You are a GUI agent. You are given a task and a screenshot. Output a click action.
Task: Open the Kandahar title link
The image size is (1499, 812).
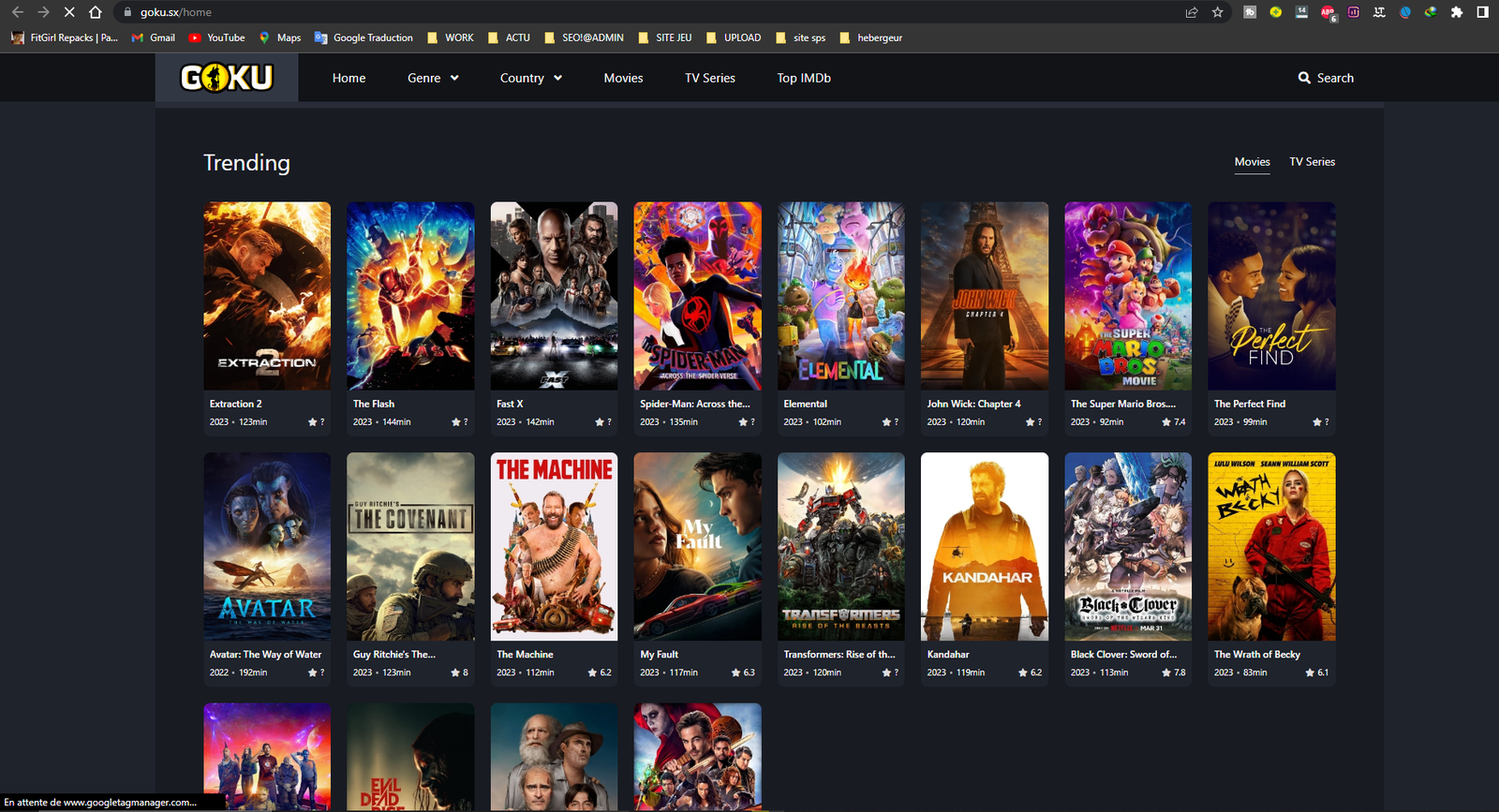click(x=948, y=655)
